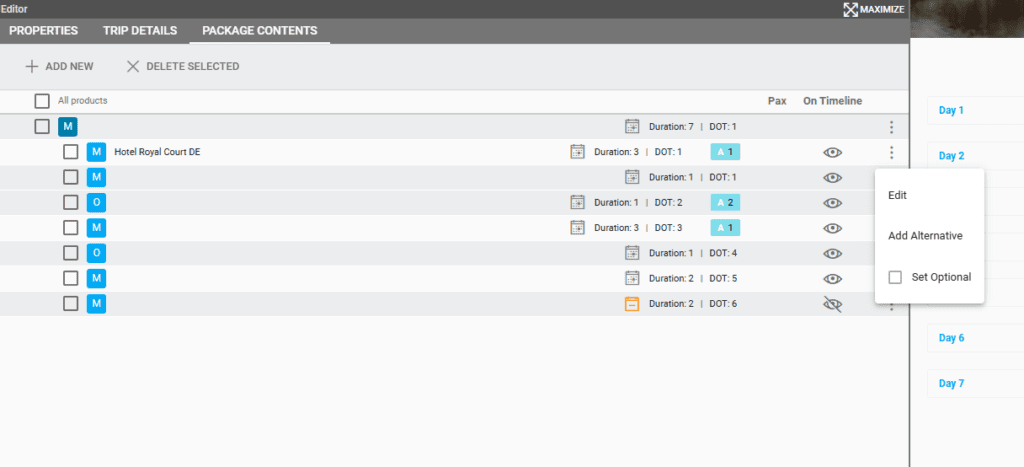Click the calendar icon next to Duration: 7
The image size is (1024, 467).
click(632, 127)
